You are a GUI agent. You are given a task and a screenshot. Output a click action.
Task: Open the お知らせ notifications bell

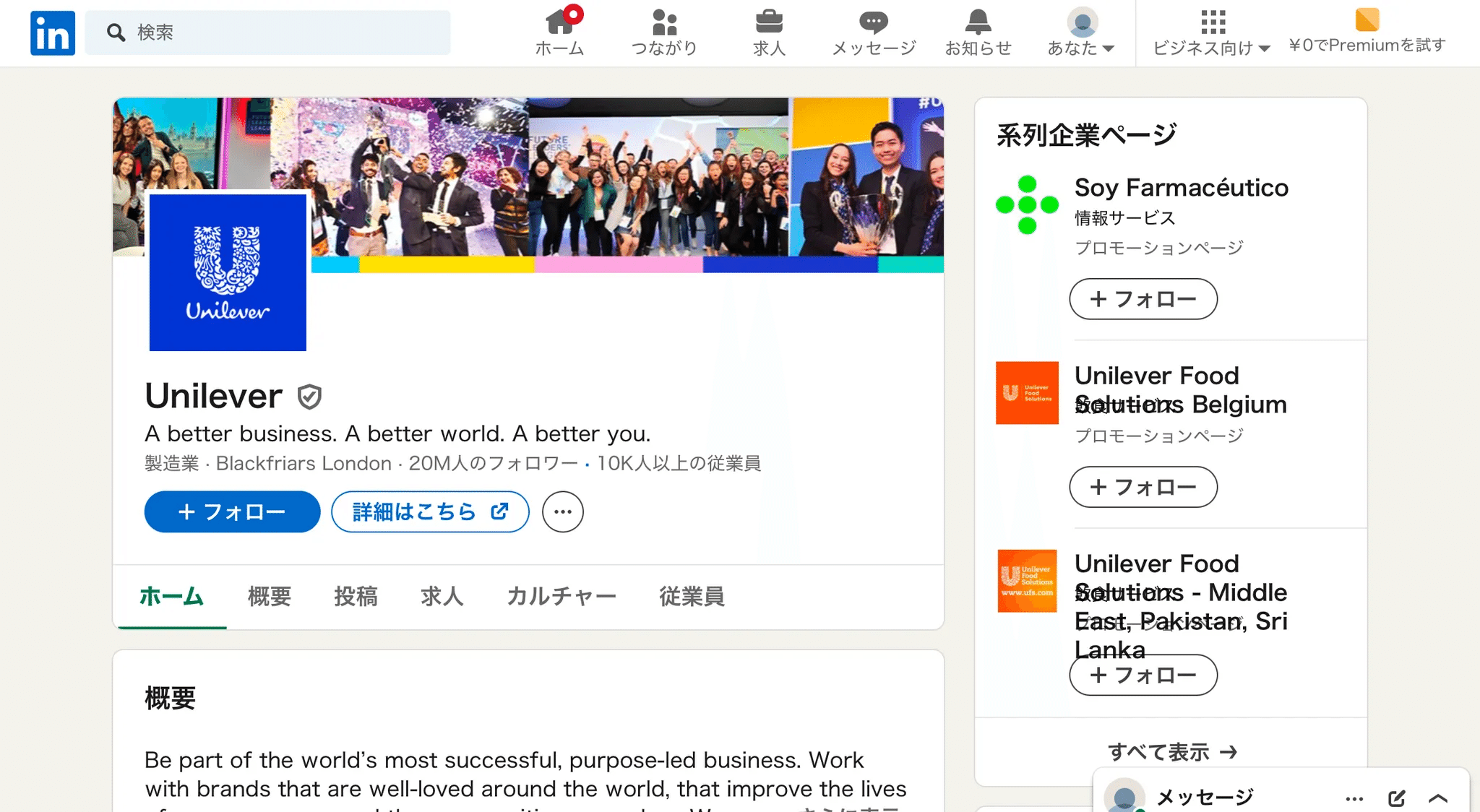[978, 22]
